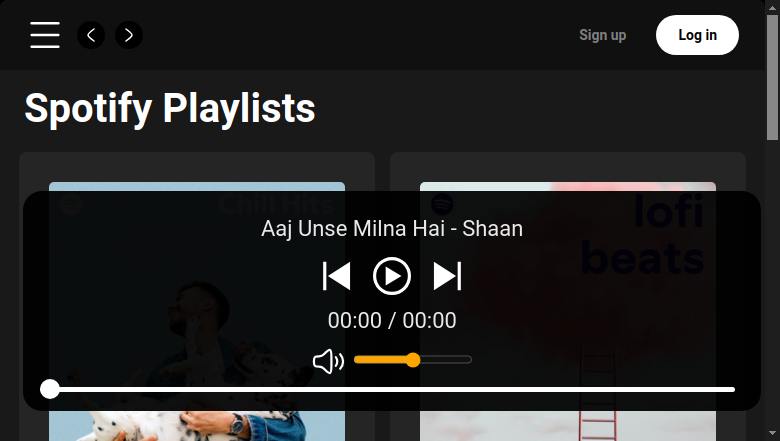The image size is (780, 441).
Task: Click the Sign up link
Action: pos(602,35)
